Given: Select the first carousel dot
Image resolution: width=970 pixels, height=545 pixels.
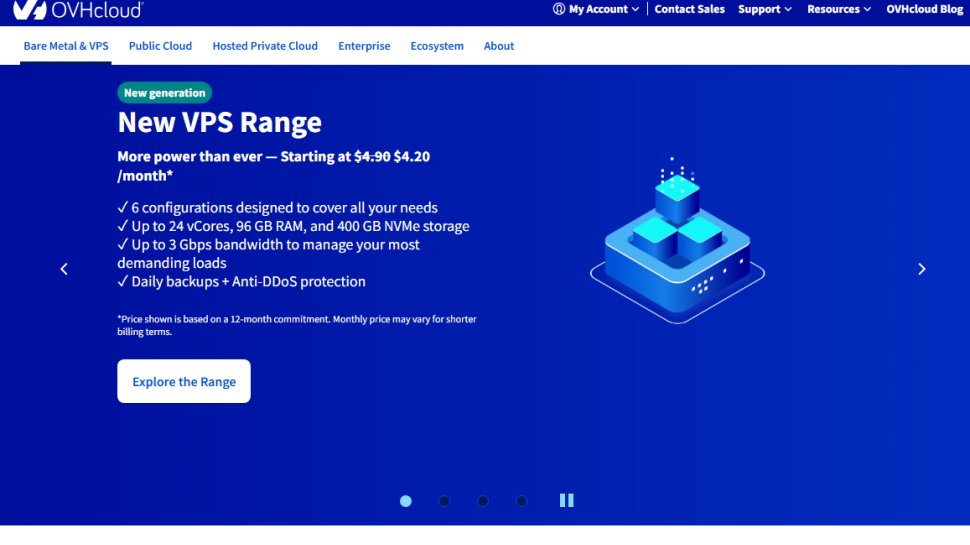Looking at the screenshot, I should click(406, 501).
